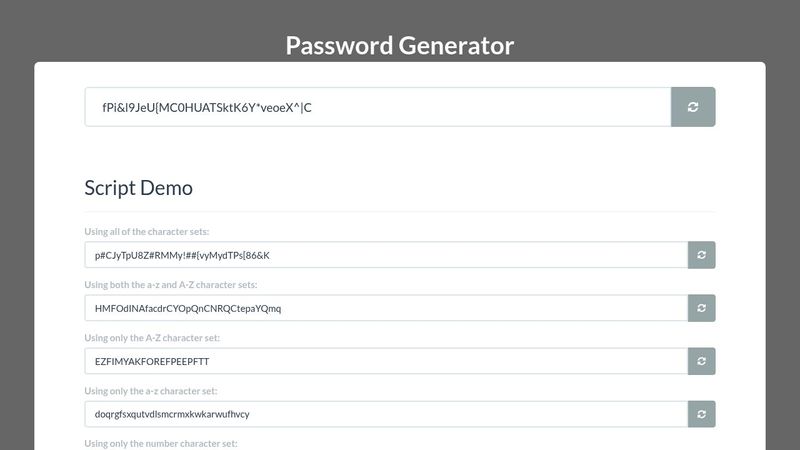
Task: Click into the main generated password field
Action: click(x=378, y=107)
